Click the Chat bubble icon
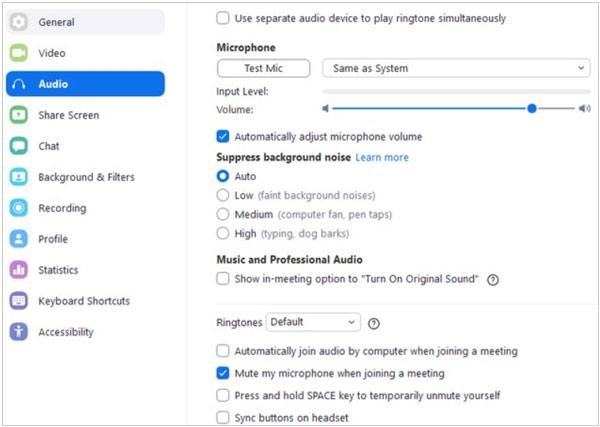Viewport: 600px width, 427px height. click(18, 146)
